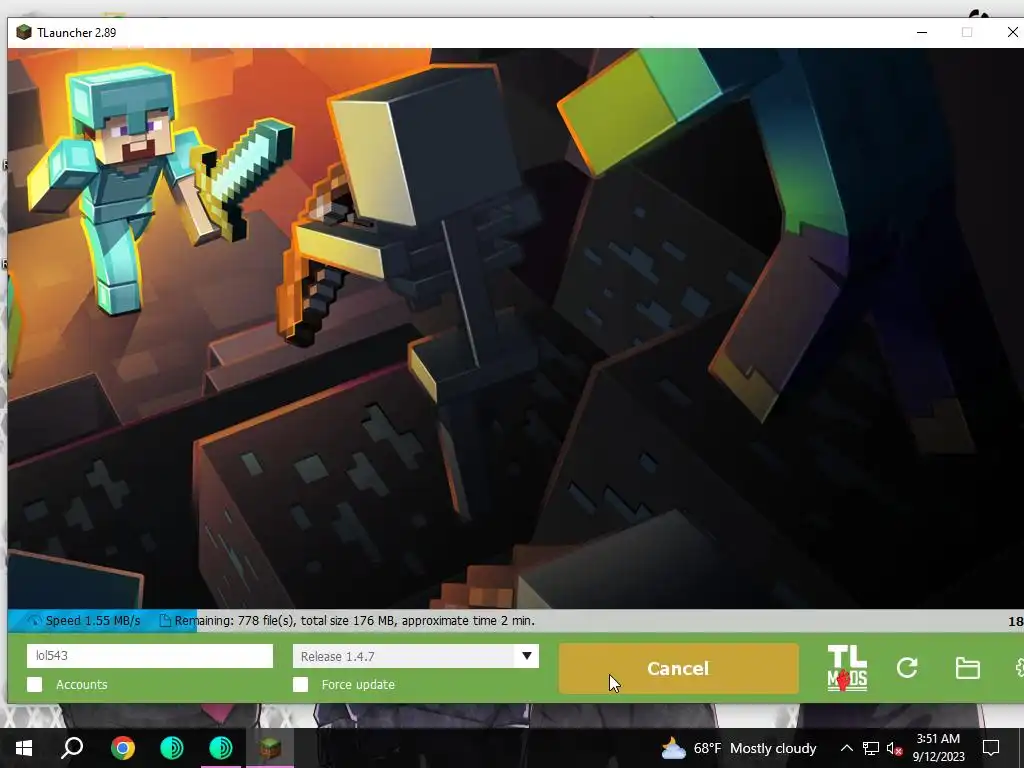This screenshot has width=1024, height=768.
Task: Minimize the TLauncher window
Action: tap(921, 32)
